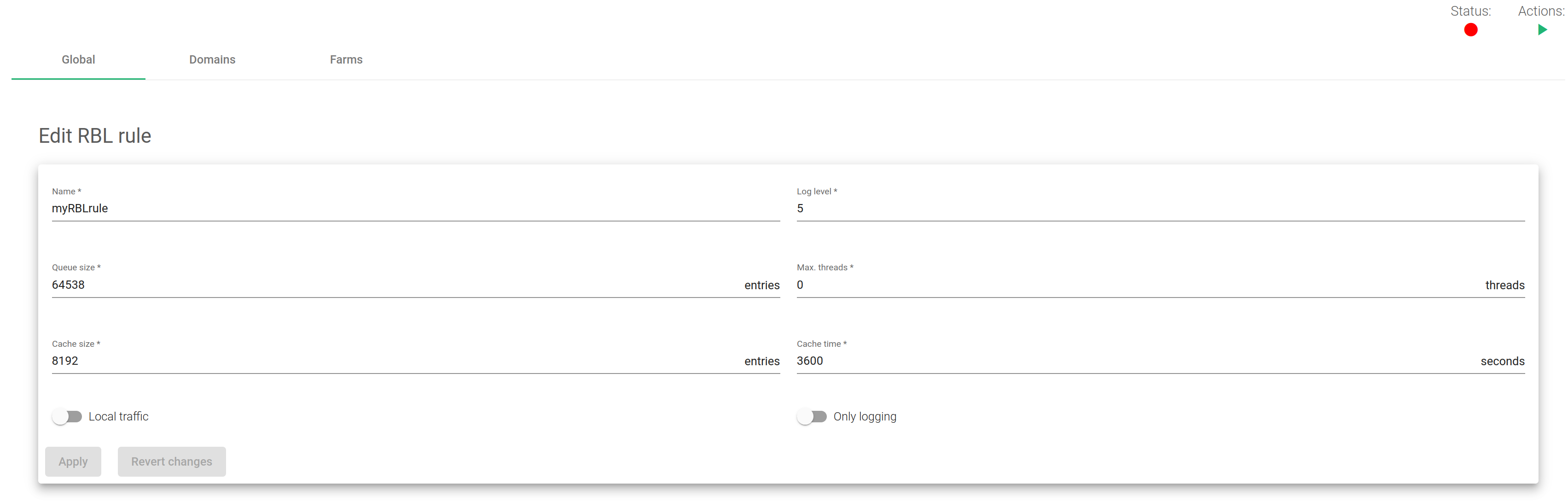Screen dimensions: 1568x502
Task: Click the Revert changes button
Action: click(172, 462)
